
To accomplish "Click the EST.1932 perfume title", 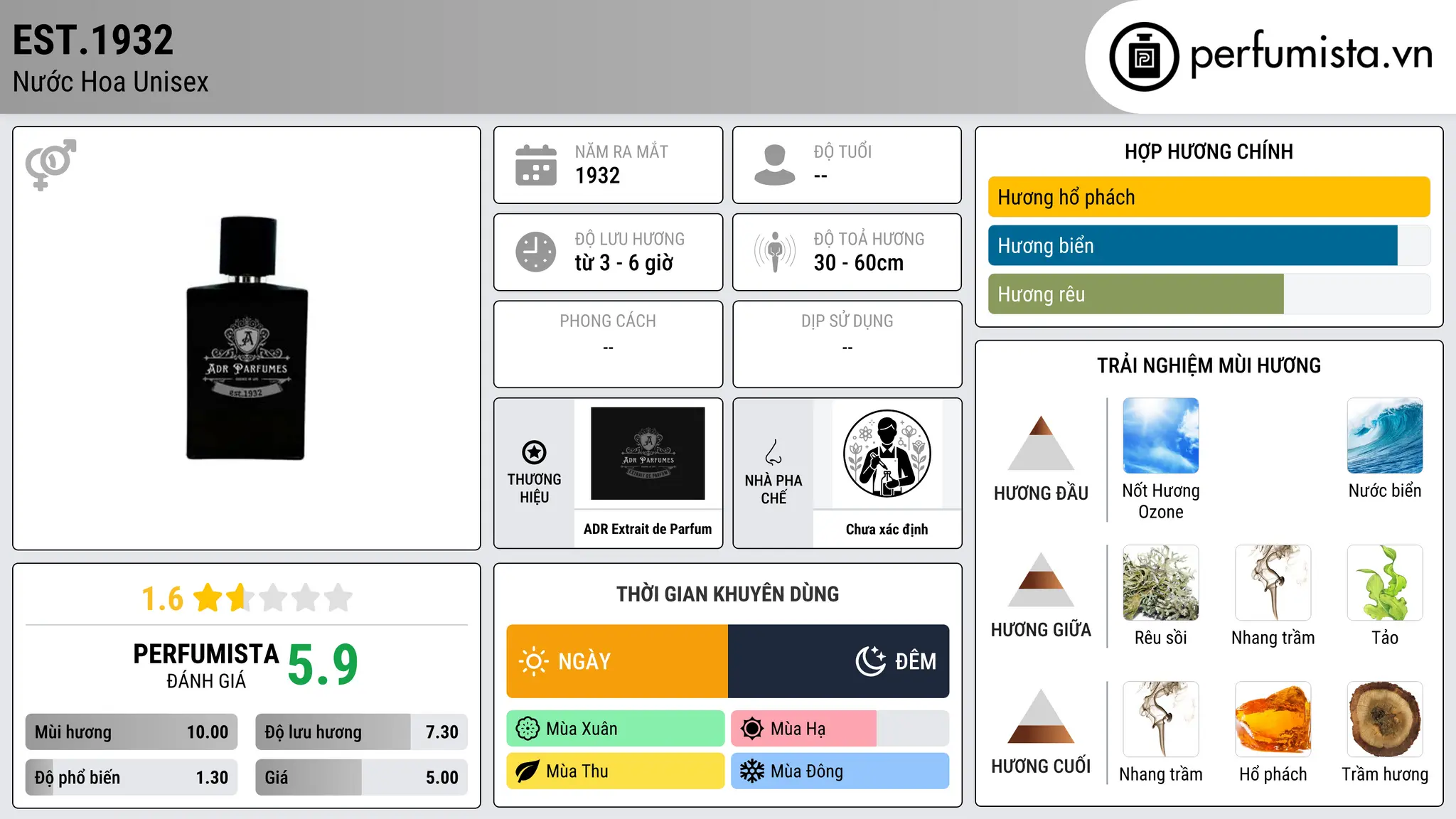I will pyautogui.click(x=93, y=40).
